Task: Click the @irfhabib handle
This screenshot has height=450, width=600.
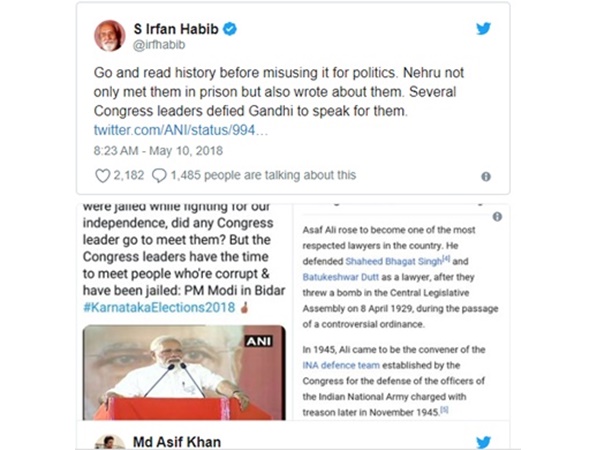Action: pyautogui.click(x=159, y=45)
